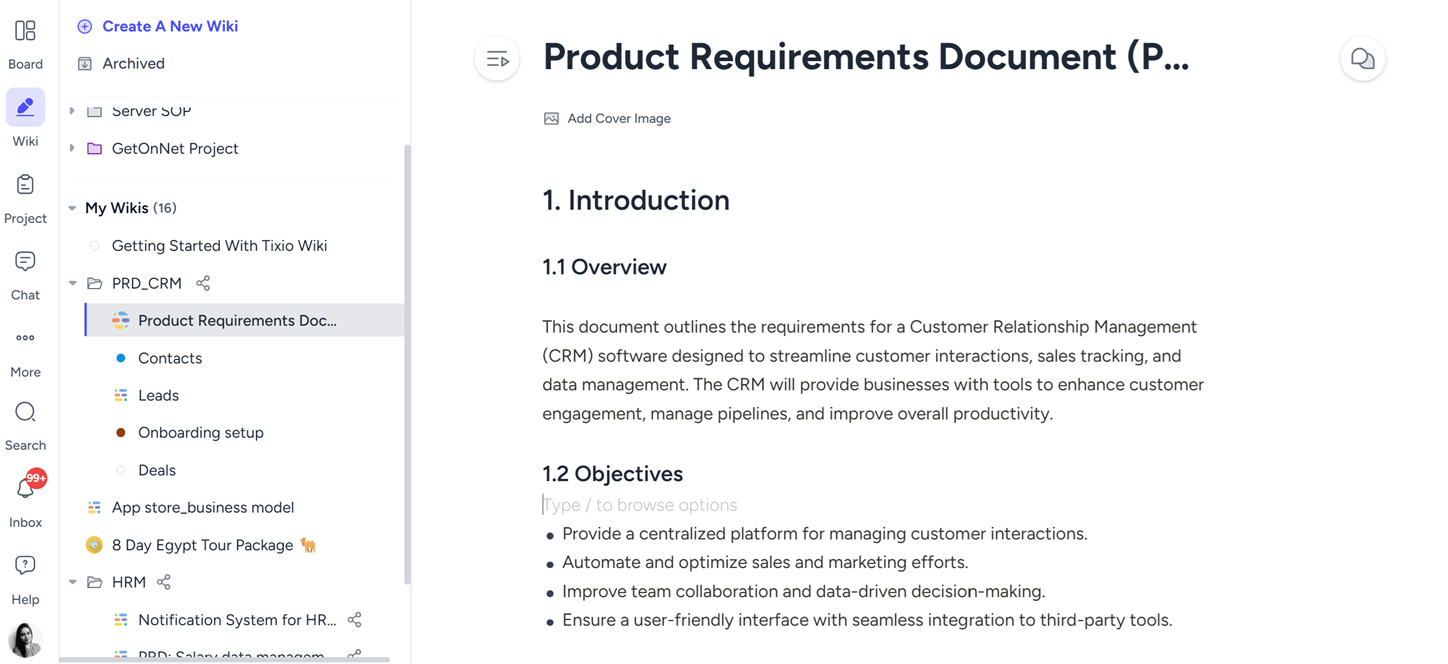Open the comments icon near the document title
1448x664 pixels.
[1362, 58]
